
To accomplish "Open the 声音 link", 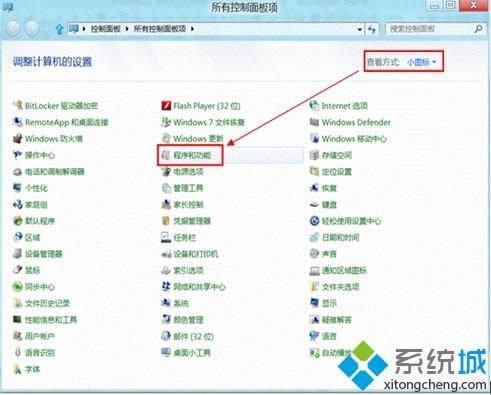I will 329,254.
